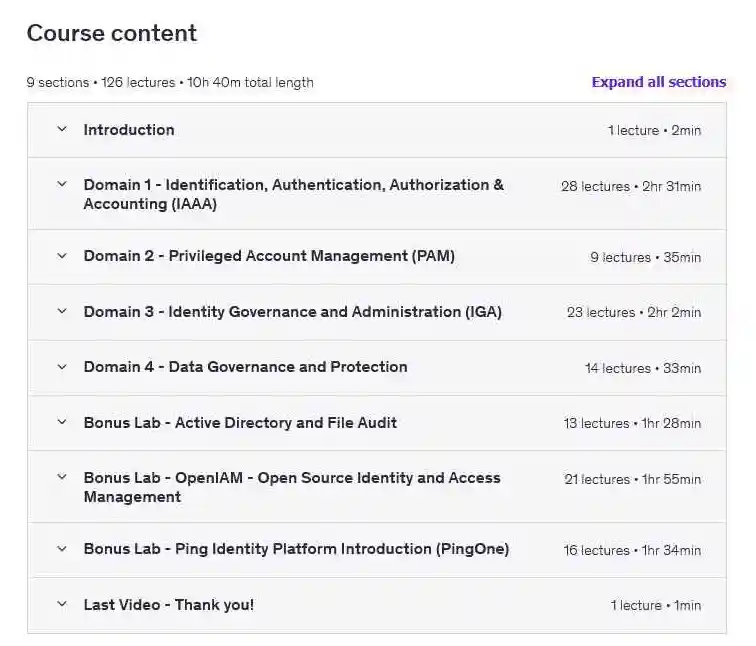Expand Domain 2 - Privileged Account Management title
756x646 pixels.
269,256
